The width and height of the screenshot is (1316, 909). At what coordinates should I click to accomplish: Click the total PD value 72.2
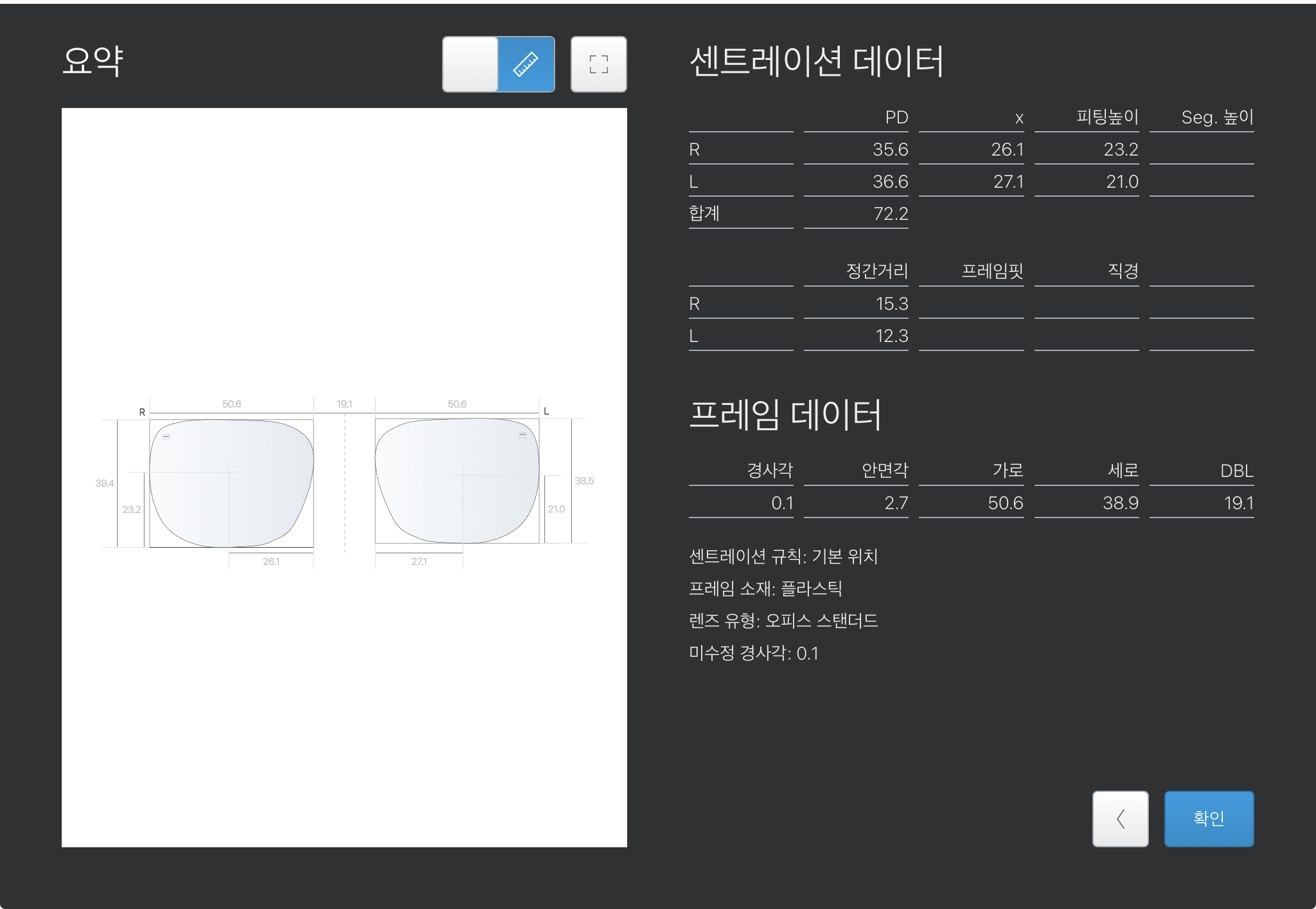pos(890,214)
